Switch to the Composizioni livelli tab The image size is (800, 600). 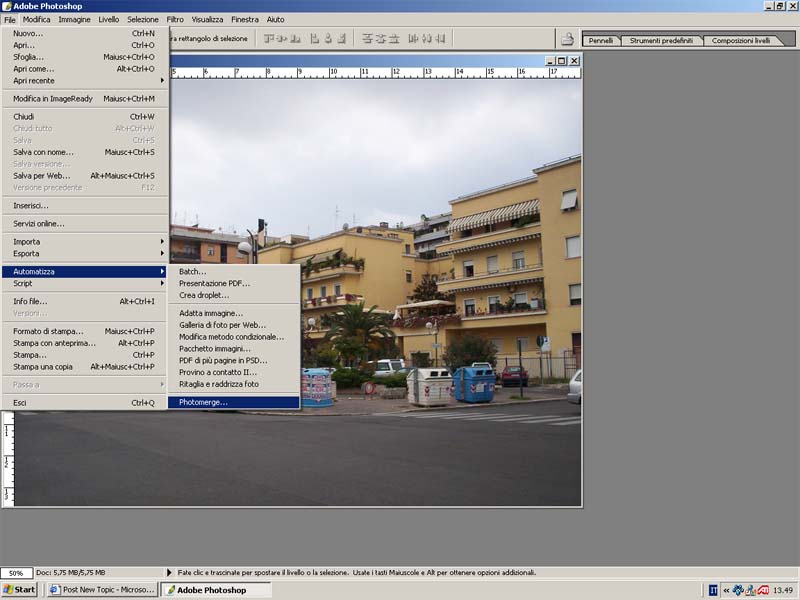(741, 41)
